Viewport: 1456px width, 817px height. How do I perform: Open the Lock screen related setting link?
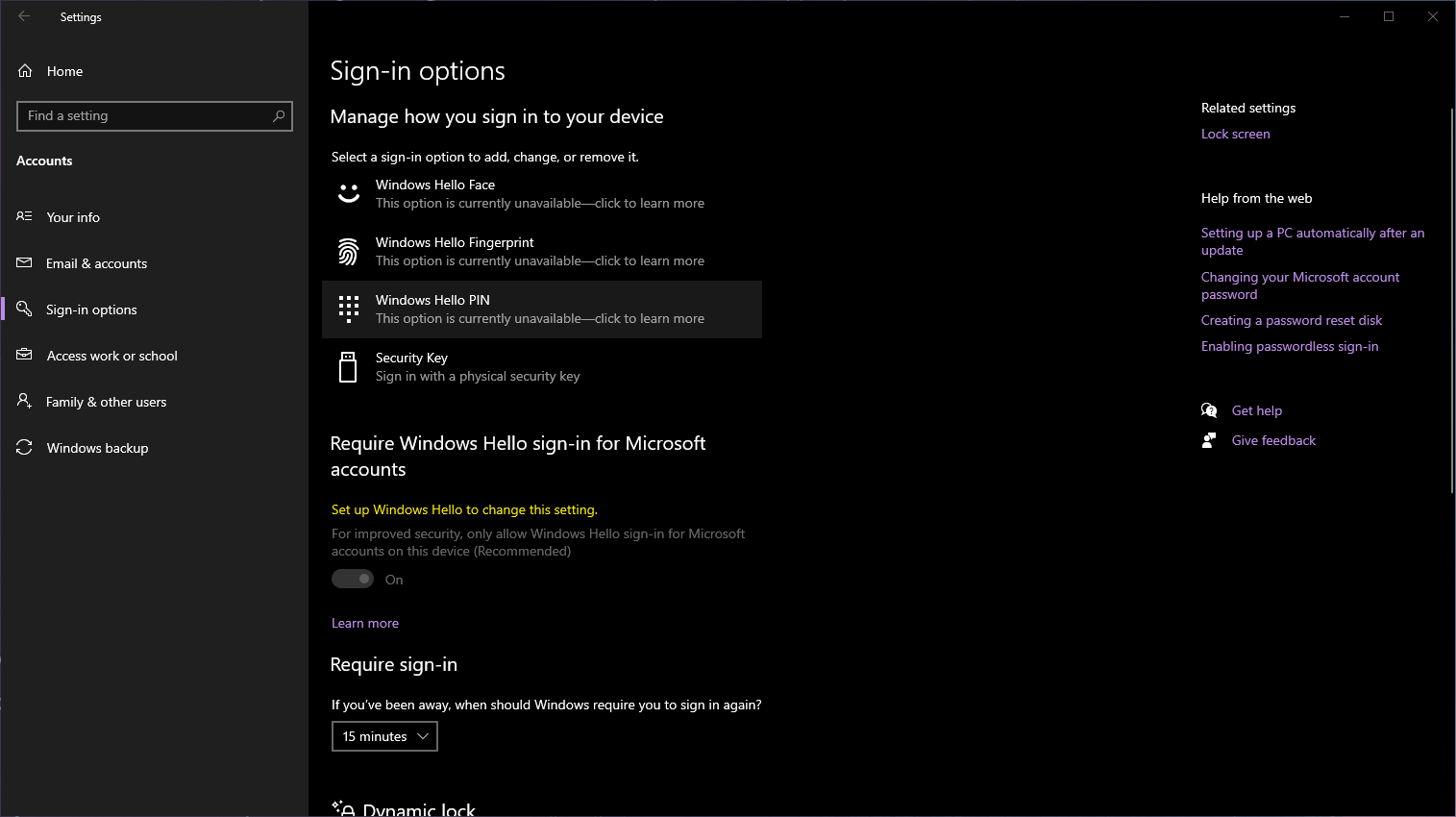(x=1235, y=134)
